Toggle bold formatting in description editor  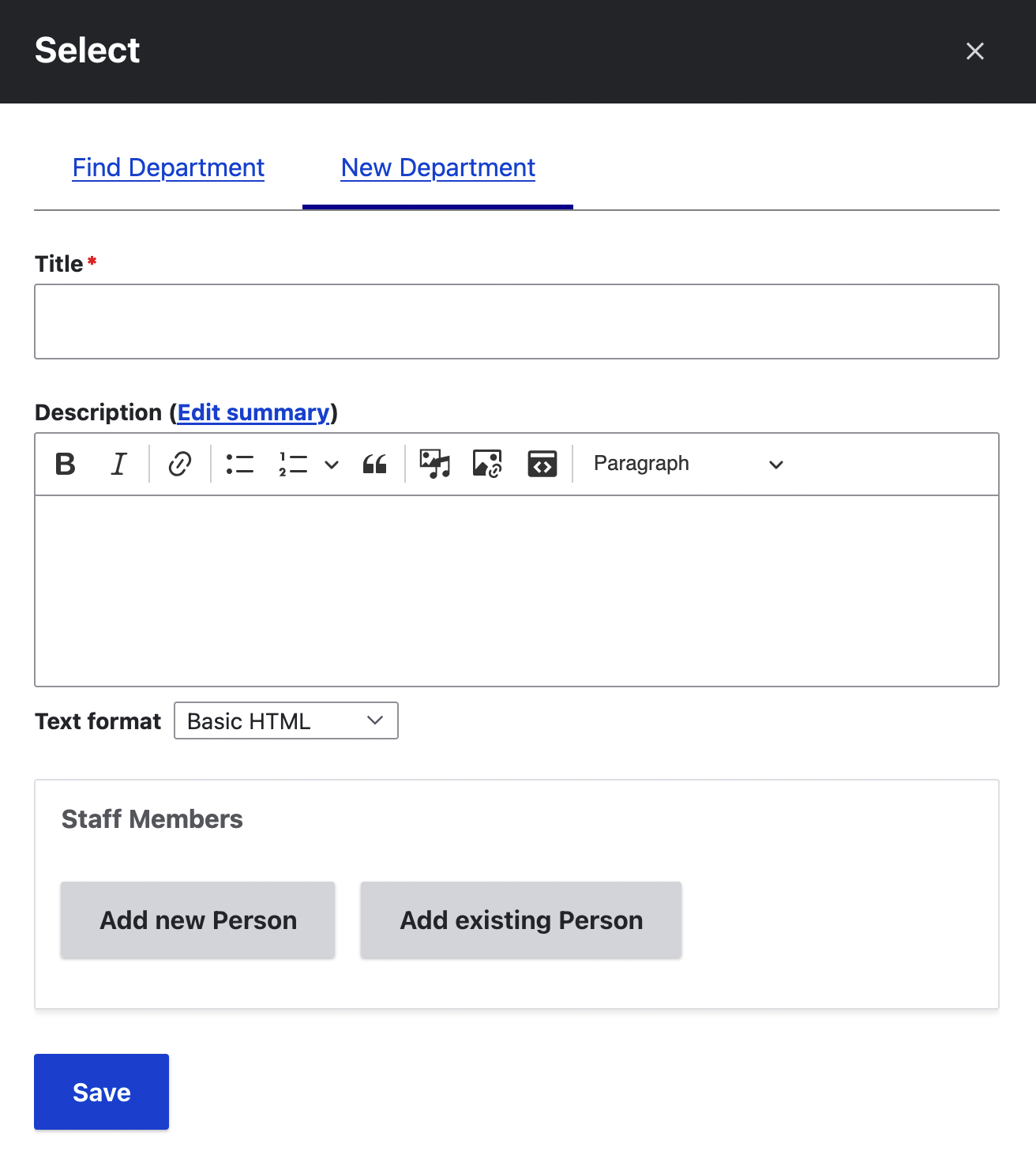click(x=66, y=464)
